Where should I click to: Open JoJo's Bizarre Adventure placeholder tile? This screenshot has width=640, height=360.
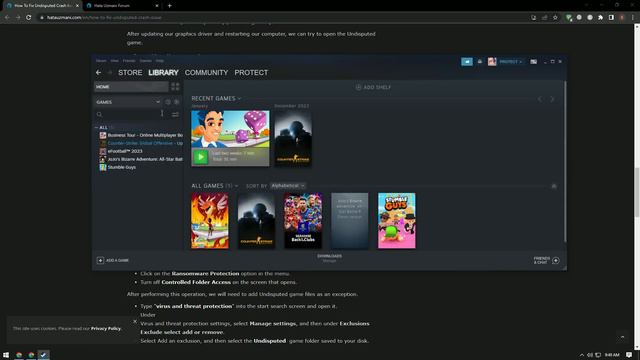coord(349,221)
